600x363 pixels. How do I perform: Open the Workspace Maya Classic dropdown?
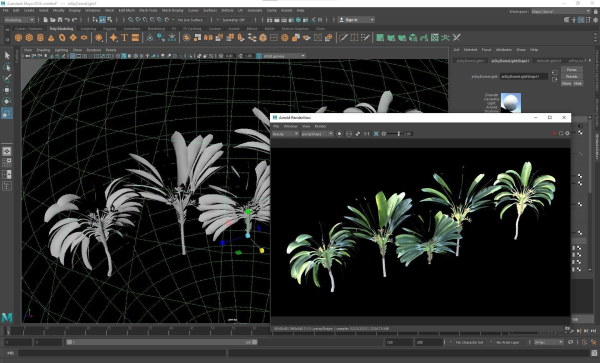click(x=561, y=11)
